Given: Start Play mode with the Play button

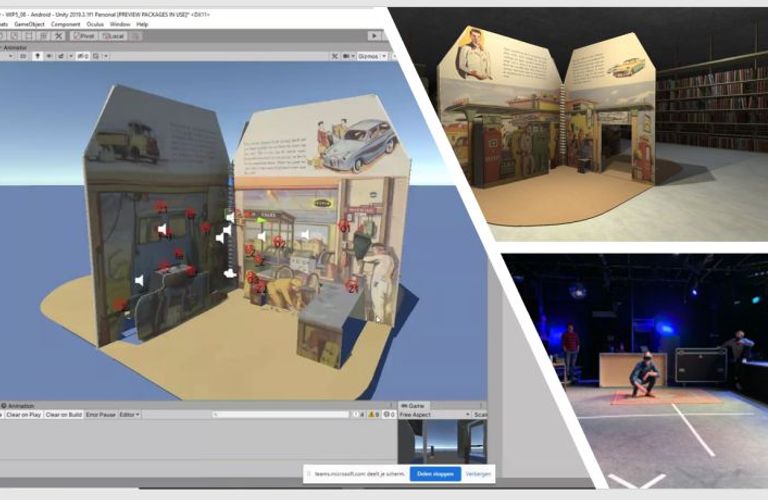Looking at the screenshot, I should coord(374,35).
